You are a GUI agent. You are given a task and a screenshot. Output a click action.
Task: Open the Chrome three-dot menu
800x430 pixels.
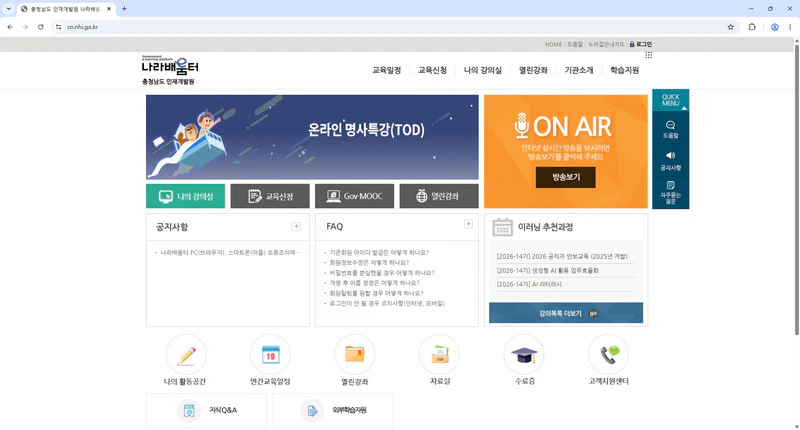[790, 27]
